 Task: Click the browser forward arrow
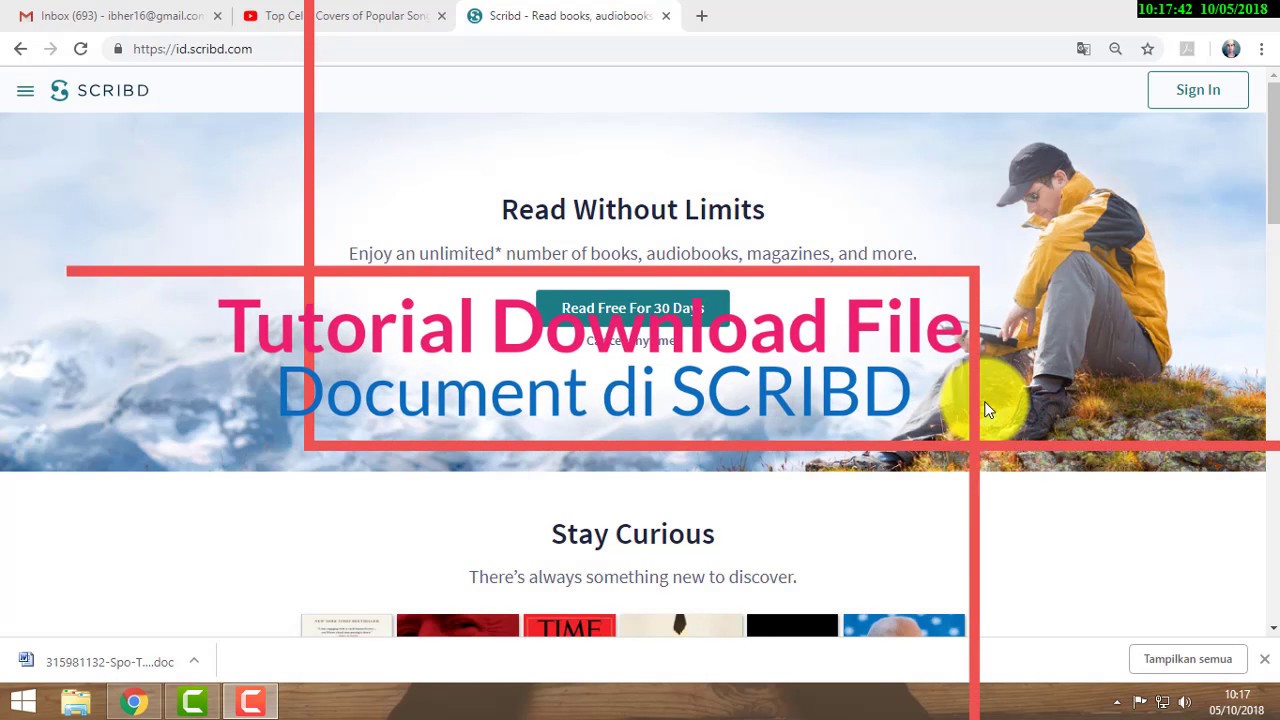(x=50, y=48)
